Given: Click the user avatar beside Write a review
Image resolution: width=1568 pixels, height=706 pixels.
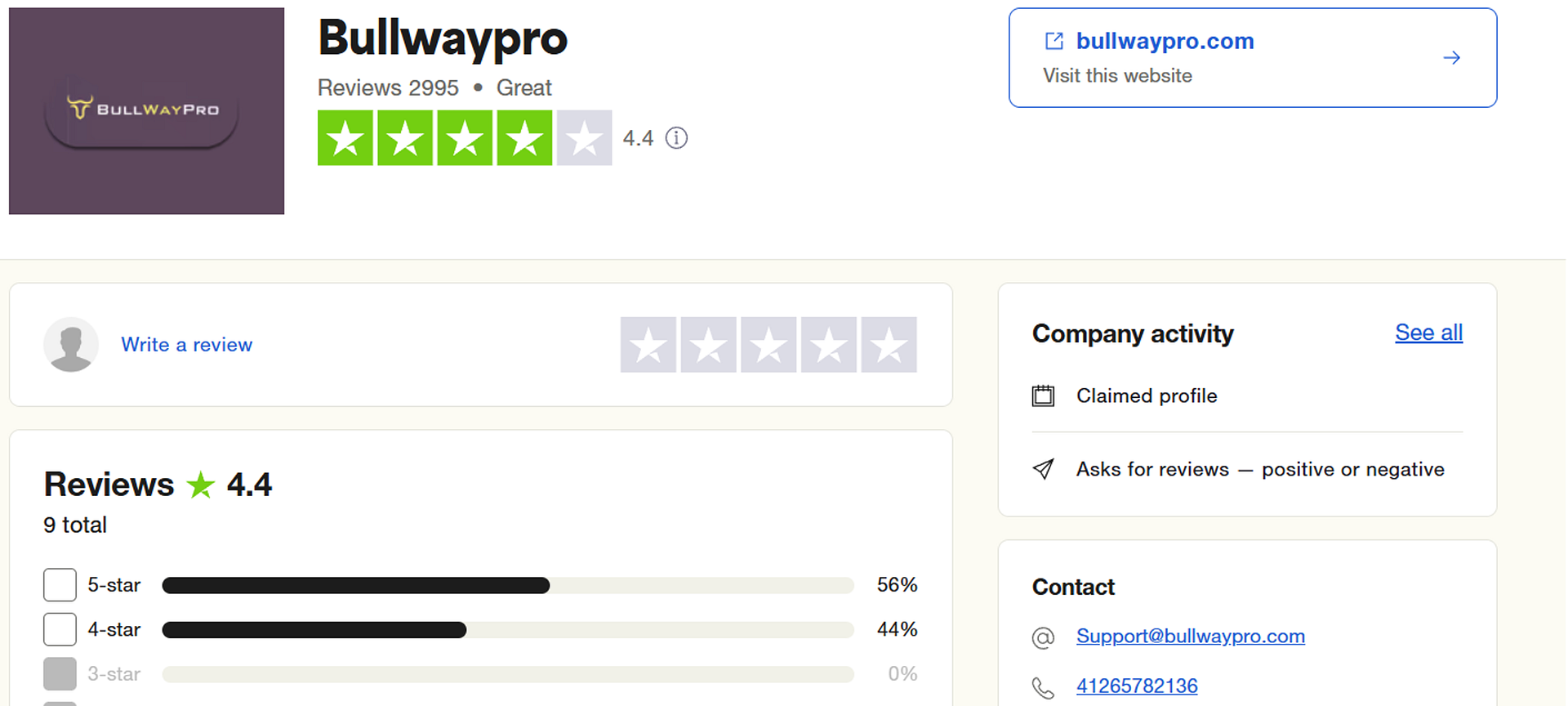Looking at the screenshot, I should click(71, 345).
